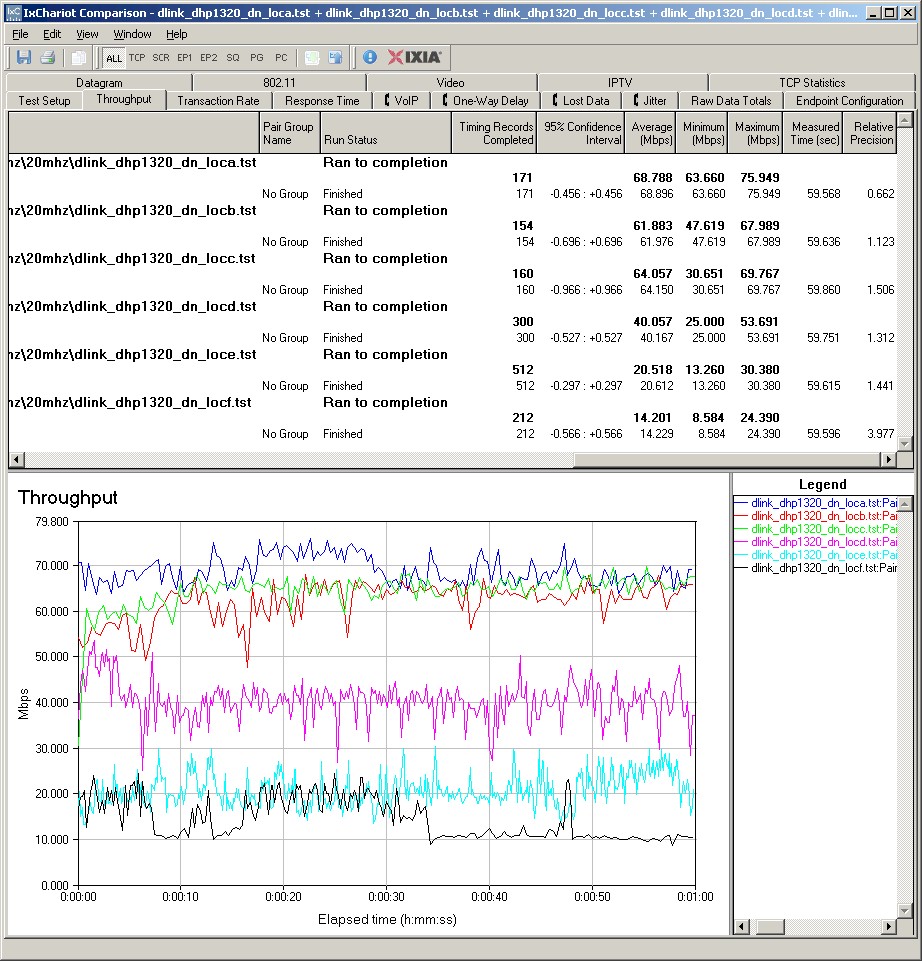Switch to the IPTV tab
Image resolution: width=922 pixels, height=961 pixels.
[x=620, y=83]
